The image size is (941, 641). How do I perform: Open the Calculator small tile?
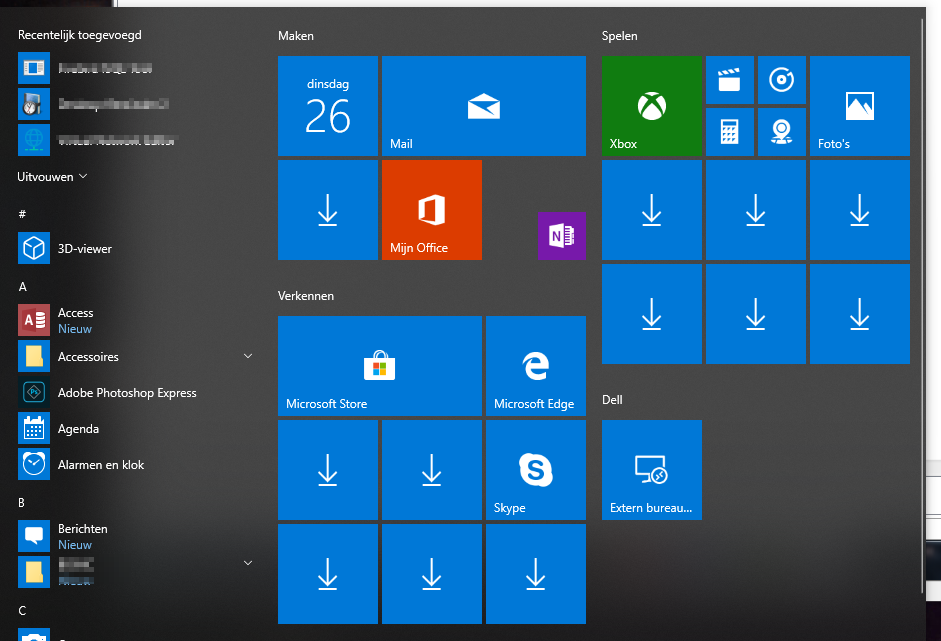click(730, 132)
